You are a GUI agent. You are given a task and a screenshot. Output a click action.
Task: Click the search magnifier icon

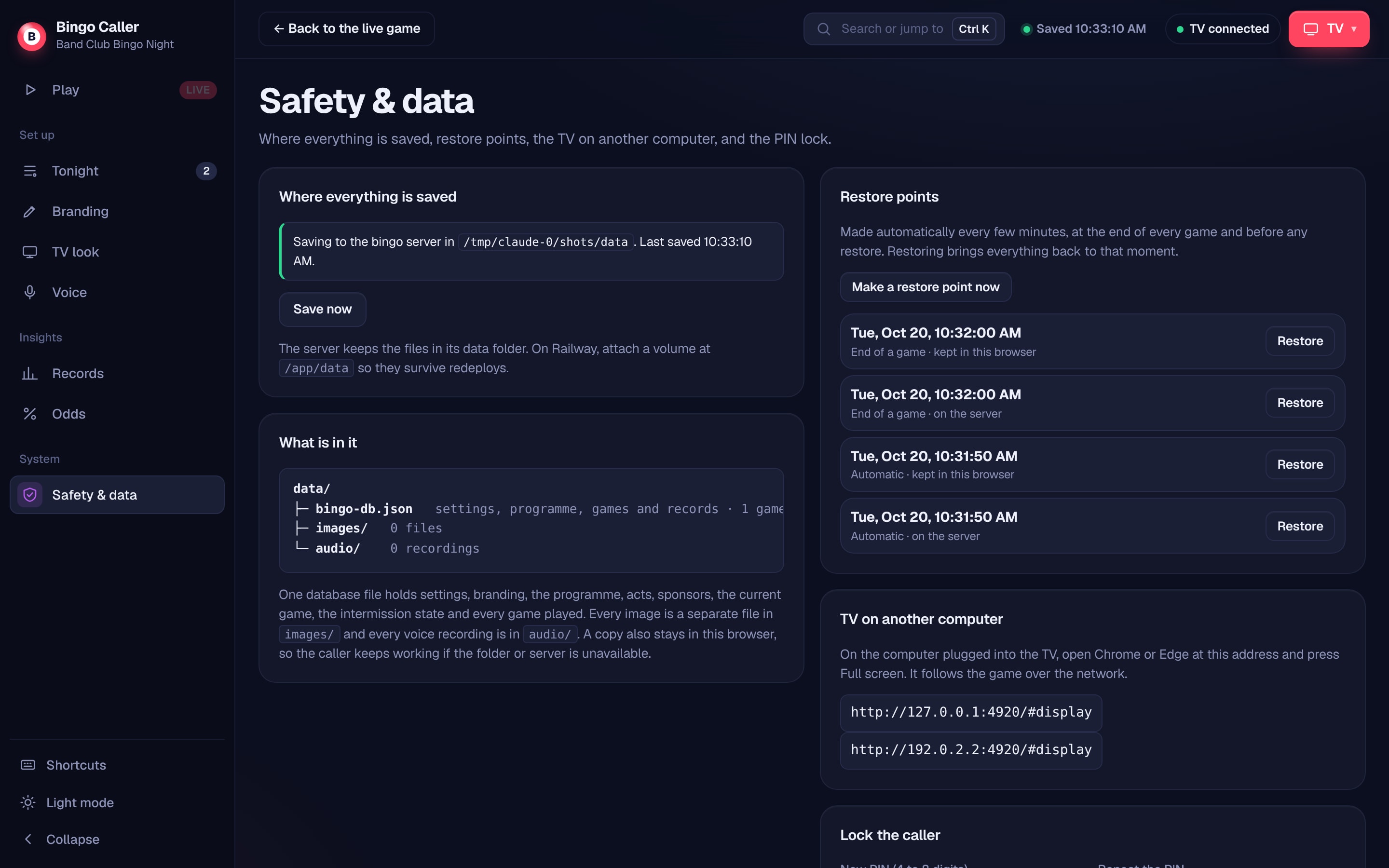(824, 29)
